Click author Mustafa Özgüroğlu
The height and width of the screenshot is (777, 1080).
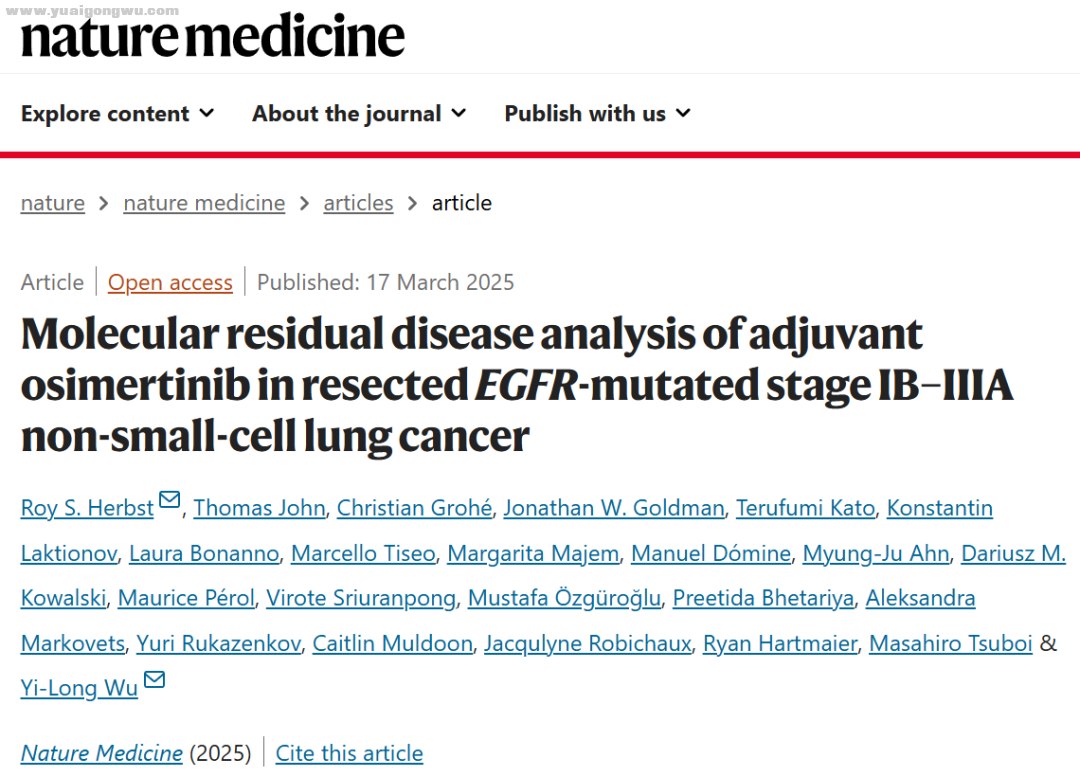564,598
